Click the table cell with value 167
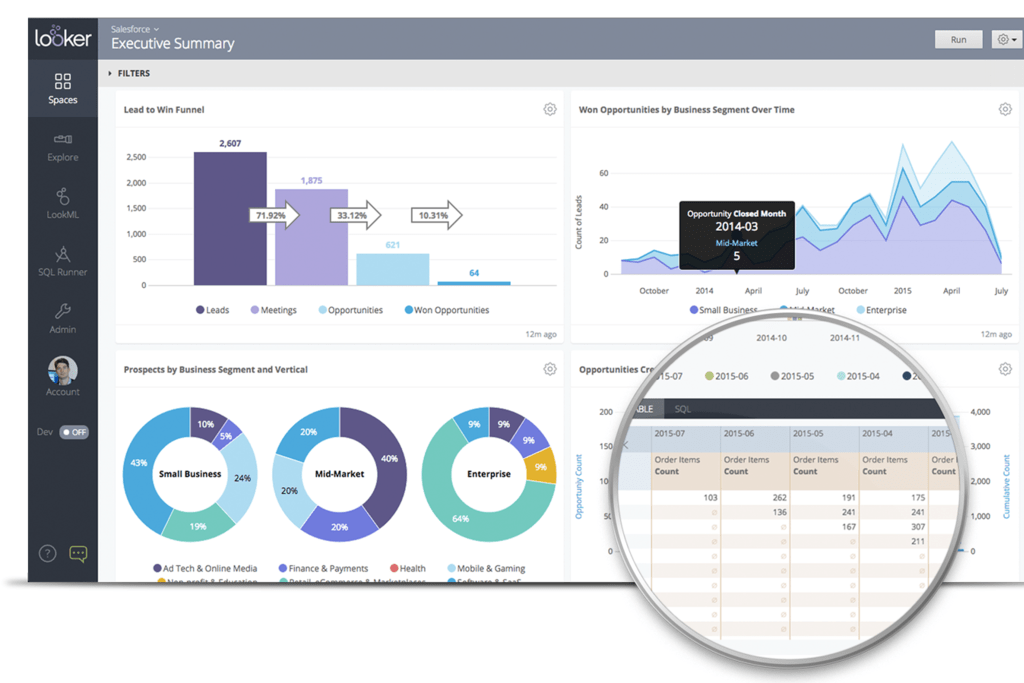Viewport: 1024px width, 683px height. (825, 526)
